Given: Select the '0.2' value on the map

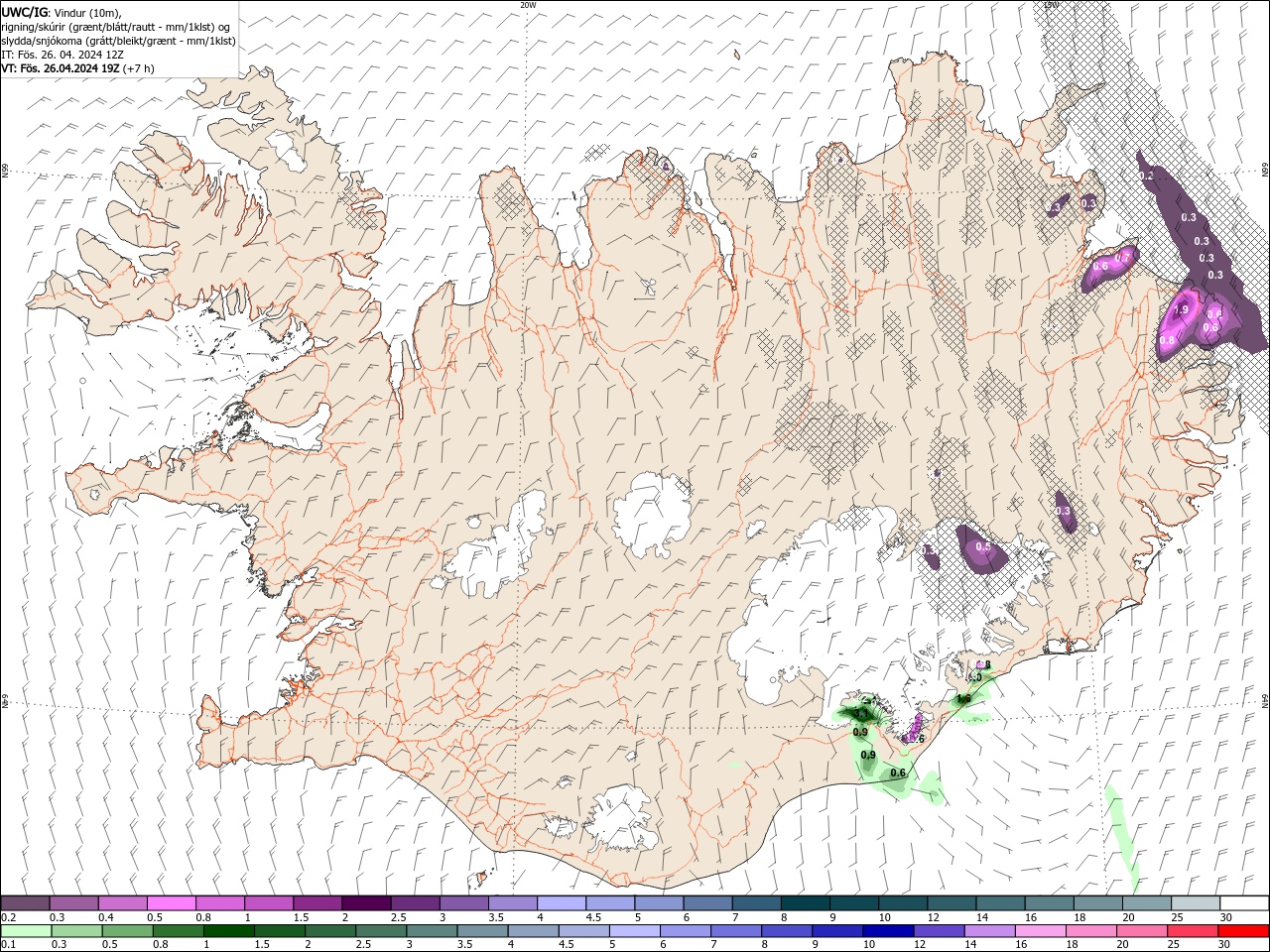Looking at the screenshot, I should (1147, 176).
